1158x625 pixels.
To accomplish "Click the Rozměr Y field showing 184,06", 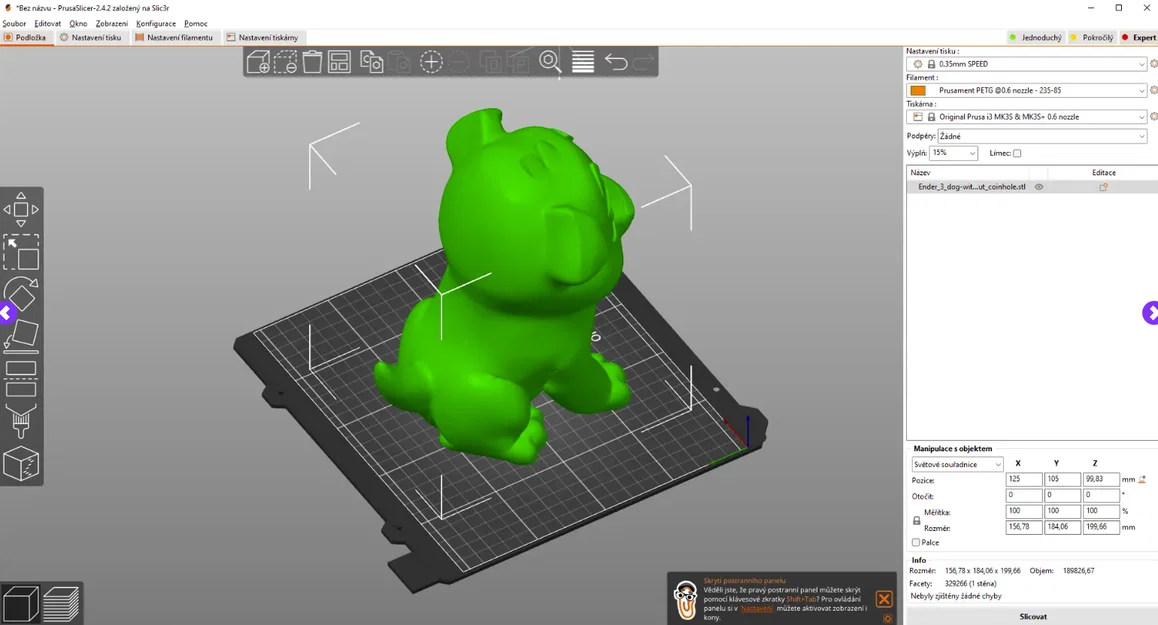I will click(x=1062, y=527).
